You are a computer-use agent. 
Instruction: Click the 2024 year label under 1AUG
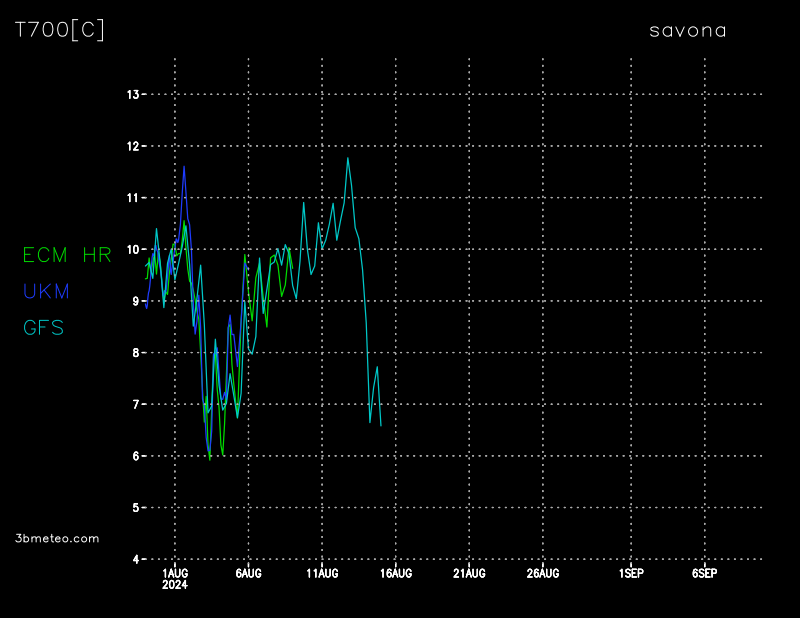[175, 584]
